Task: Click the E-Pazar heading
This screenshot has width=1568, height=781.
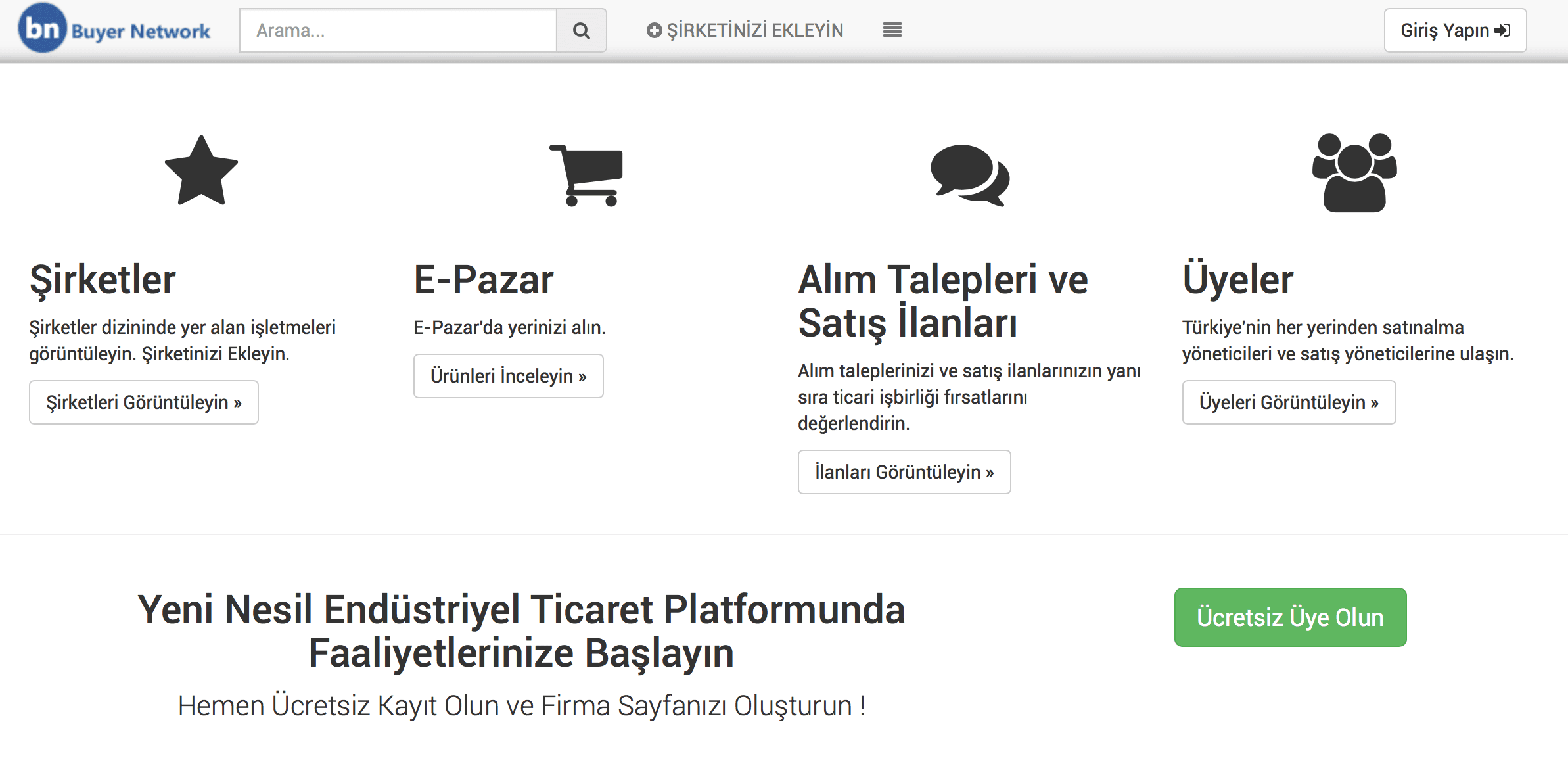Action: (x=484, y=279)
